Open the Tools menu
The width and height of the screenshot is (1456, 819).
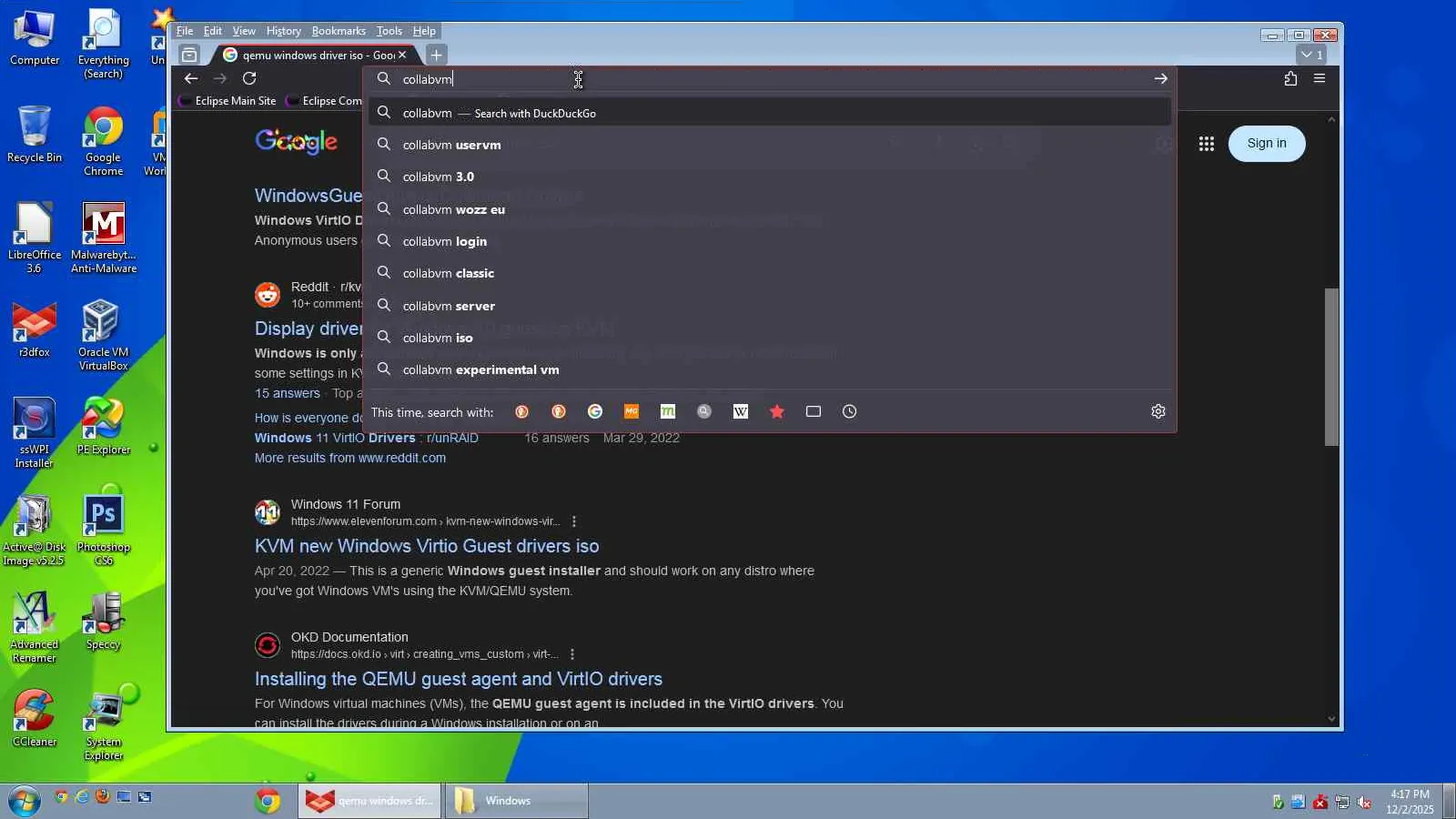click(x=389, y=31)
